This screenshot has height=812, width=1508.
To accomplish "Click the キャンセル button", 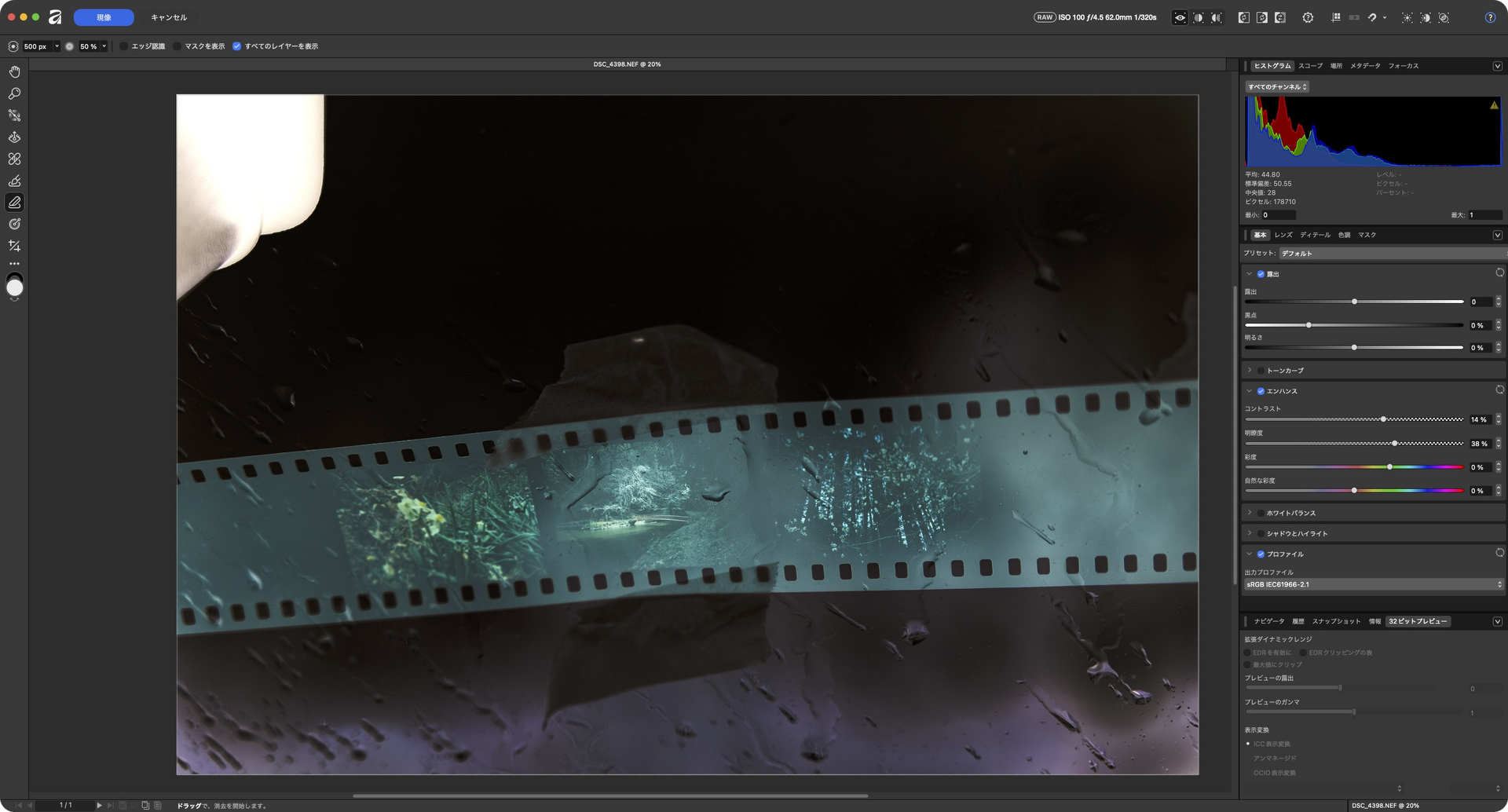I will 169,17.
